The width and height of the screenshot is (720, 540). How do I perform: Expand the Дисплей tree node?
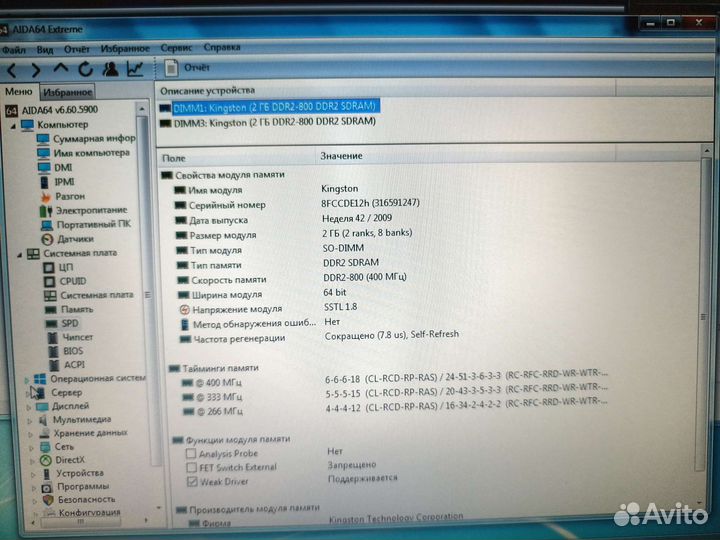(x=28, y=407)
